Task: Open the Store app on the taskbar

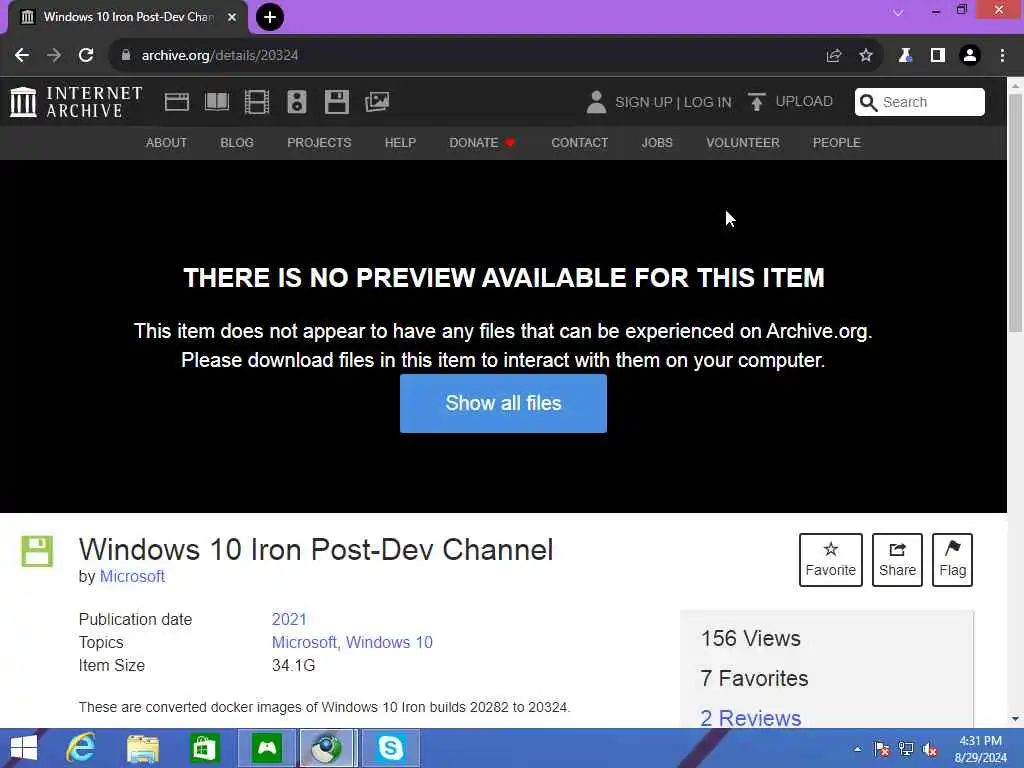Action: coord(204,748)
